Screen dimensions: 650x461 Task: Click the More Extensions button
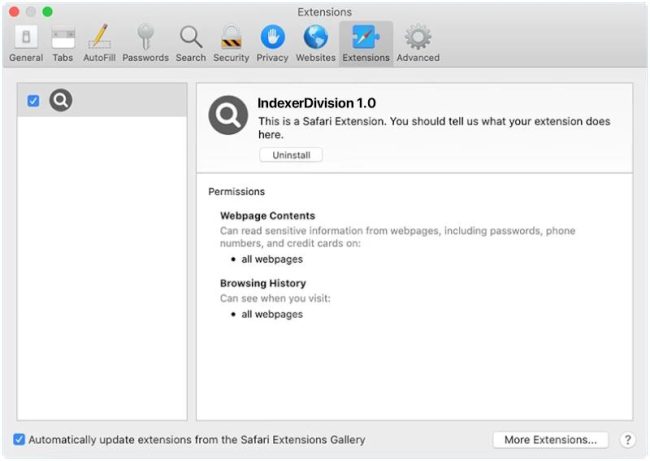(x=550, y=439)
